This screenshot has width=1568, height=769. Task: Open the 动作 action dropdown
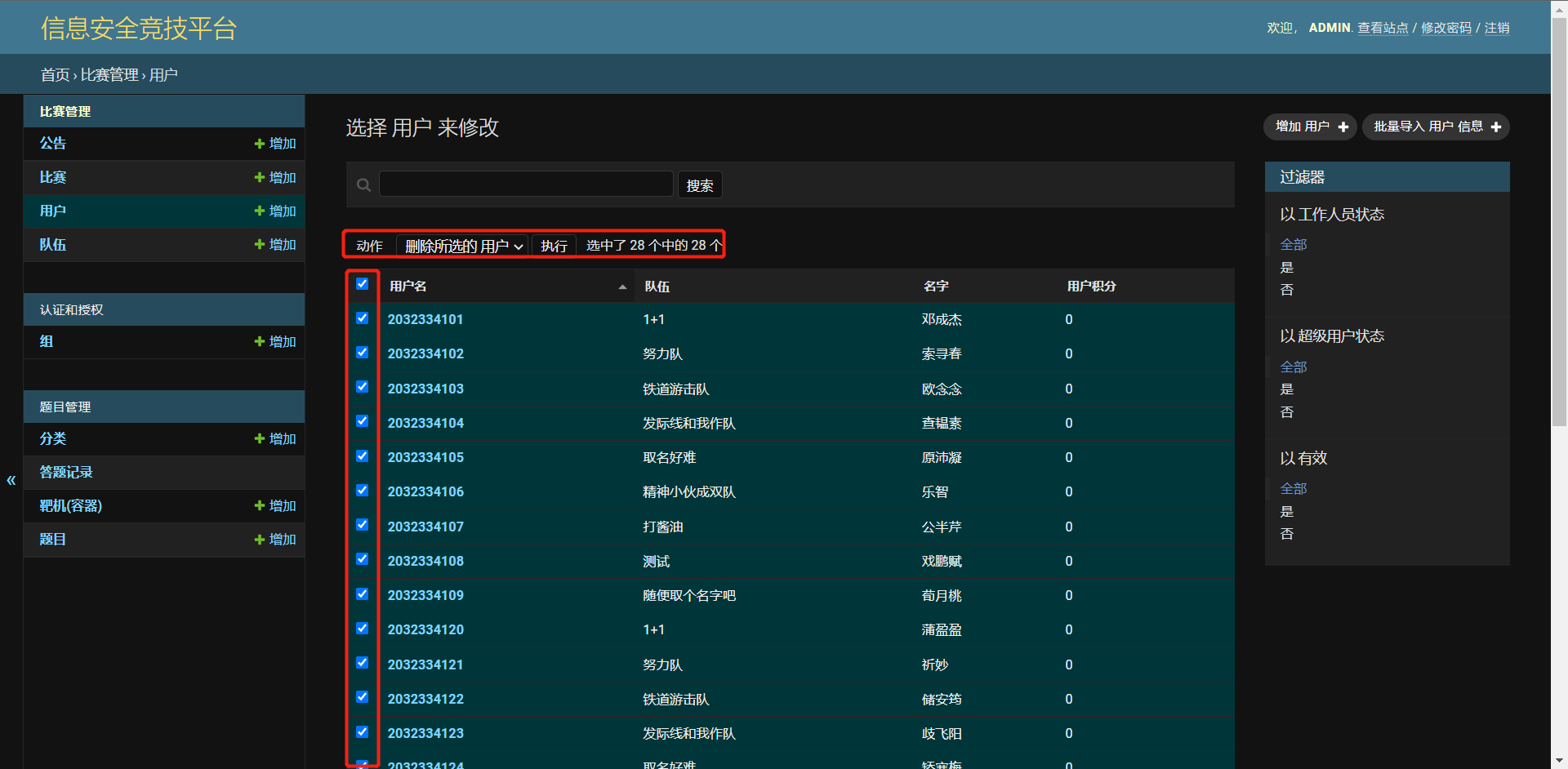pyautogui.click(x=462, y=246)
